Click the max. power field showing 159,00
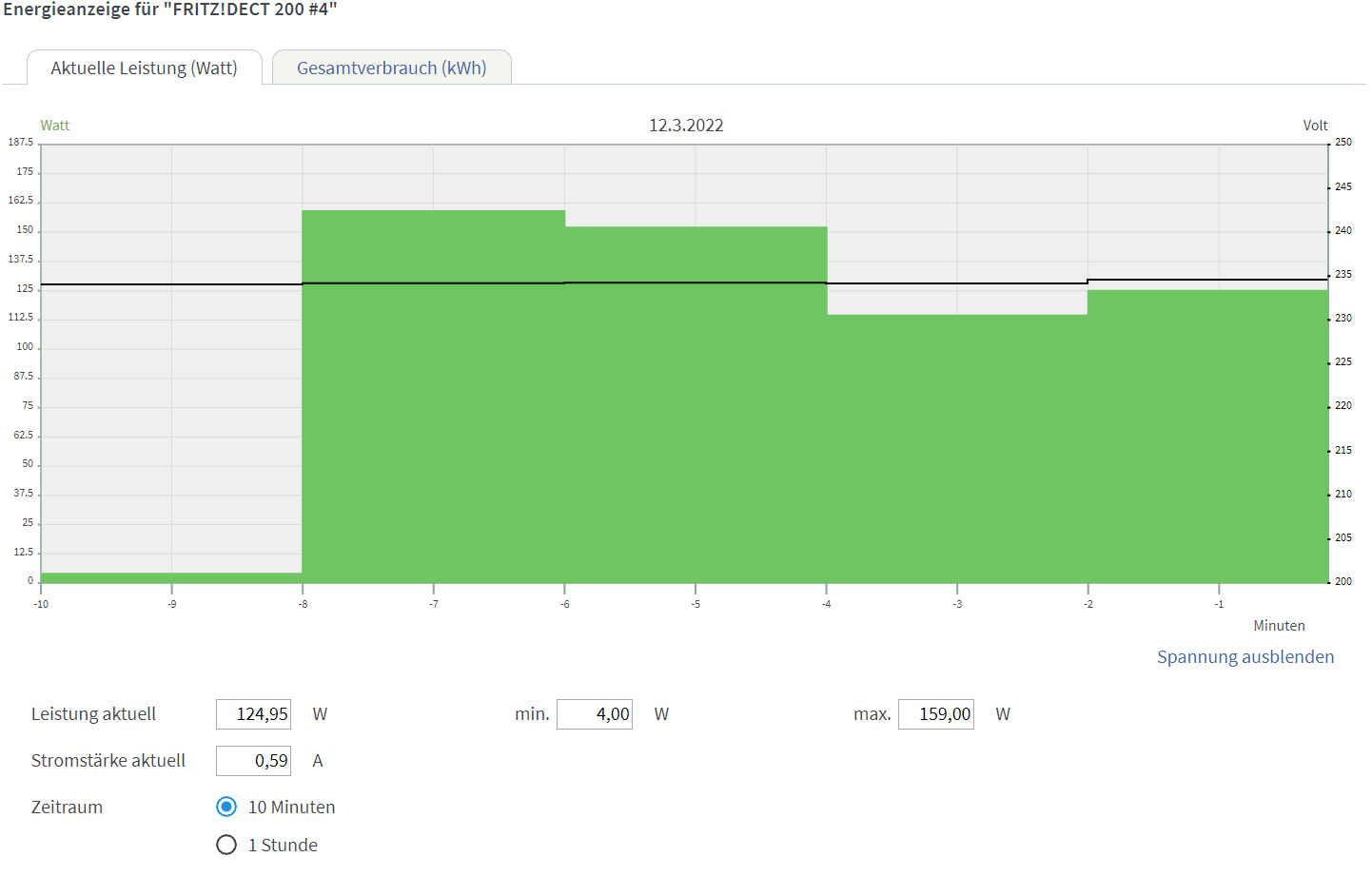Screen dimensions: 1372x876 point(935,714)
